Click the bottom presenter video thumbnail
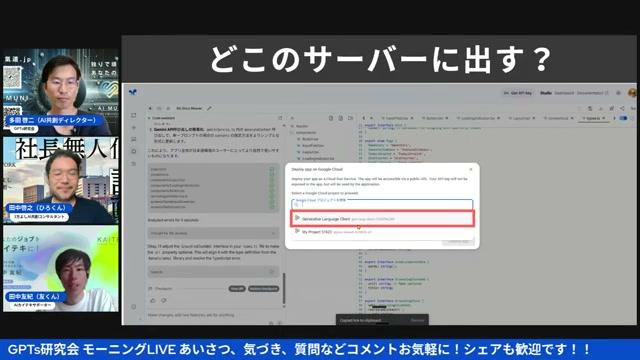 pyautogui.click(x=61, y=269)
